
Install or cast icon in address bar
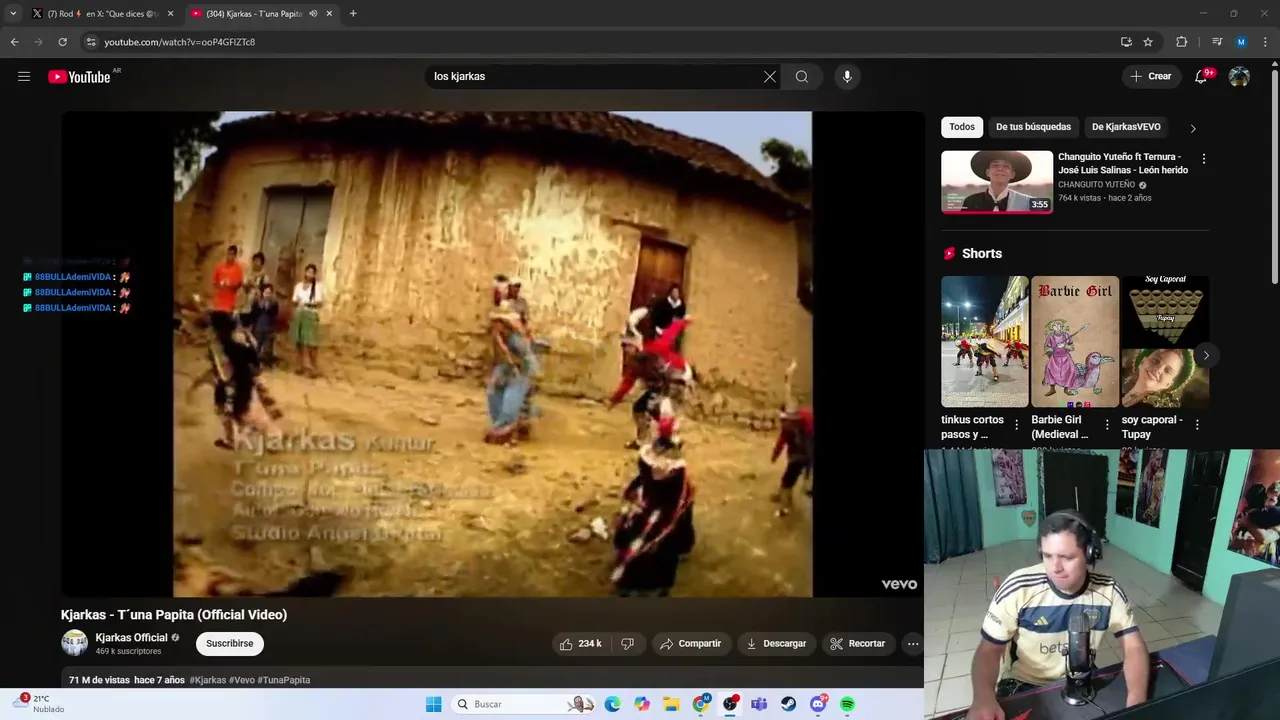(1126, 42)
